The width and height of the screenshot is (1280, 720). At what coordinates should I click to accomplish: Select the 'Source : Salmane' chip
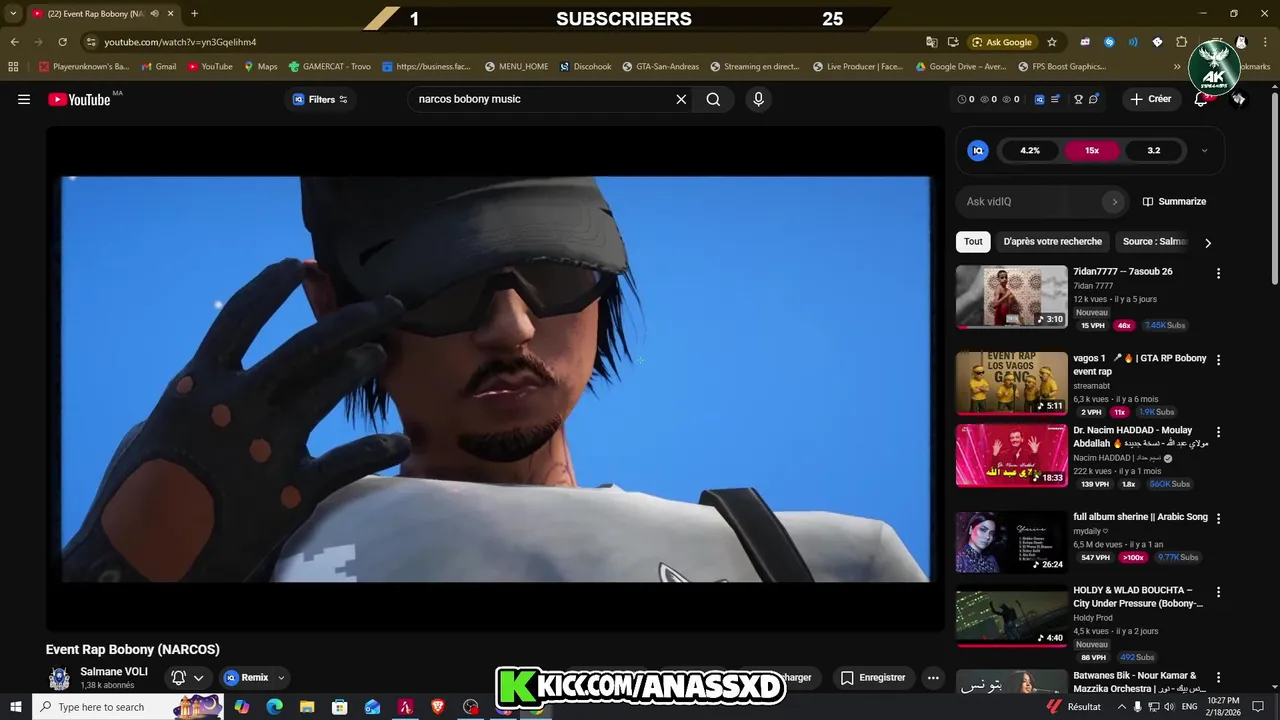pos(1154,241)
